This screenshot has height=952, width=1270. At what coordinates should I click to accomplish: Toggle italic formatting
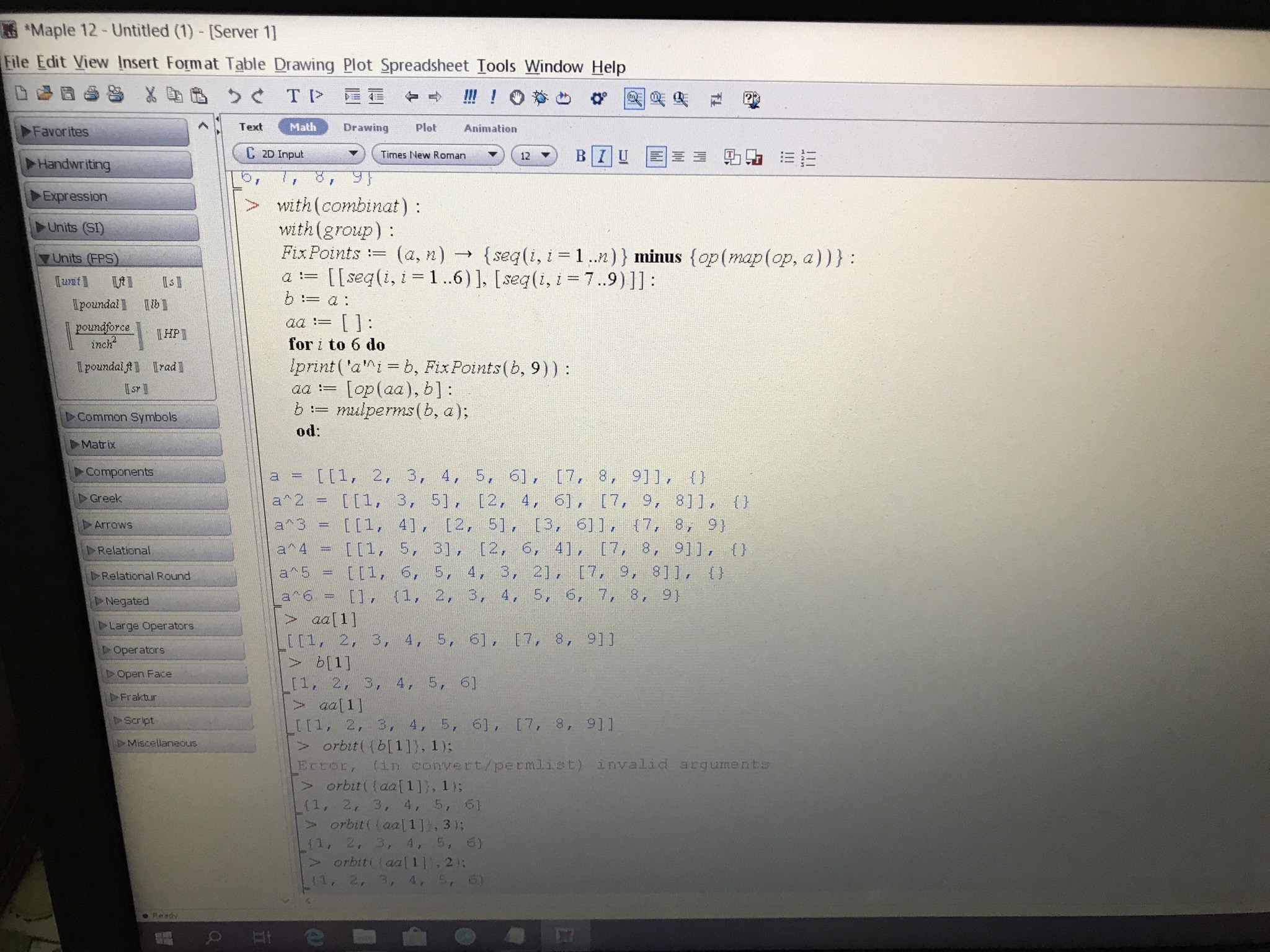(601, 156)
